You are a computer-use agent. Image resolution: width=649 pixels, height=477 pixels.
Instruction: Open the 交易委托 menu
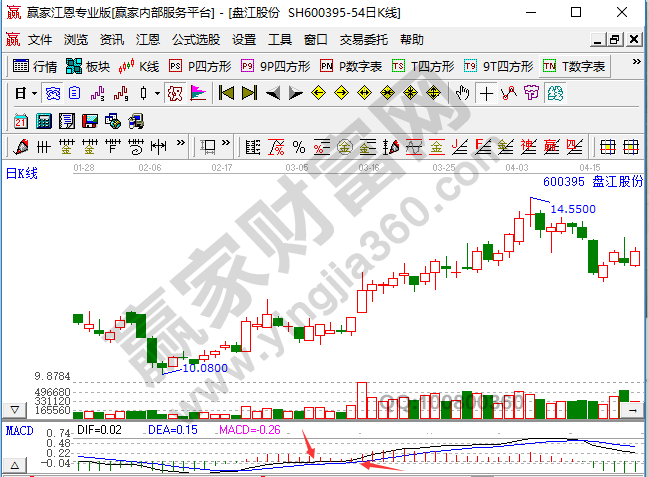(363, 40)
